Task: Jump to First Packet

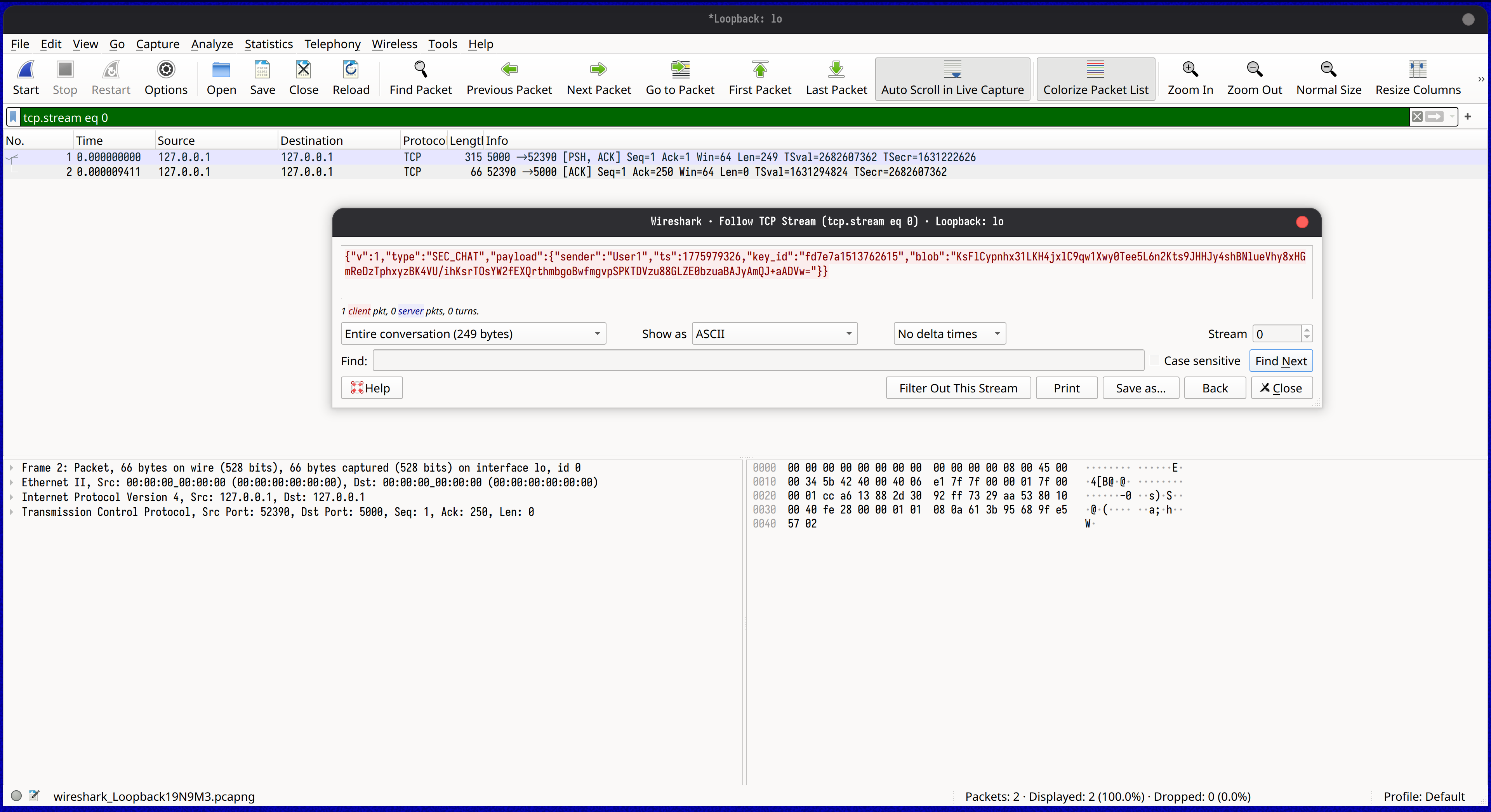Action: (x=759, y=78)
